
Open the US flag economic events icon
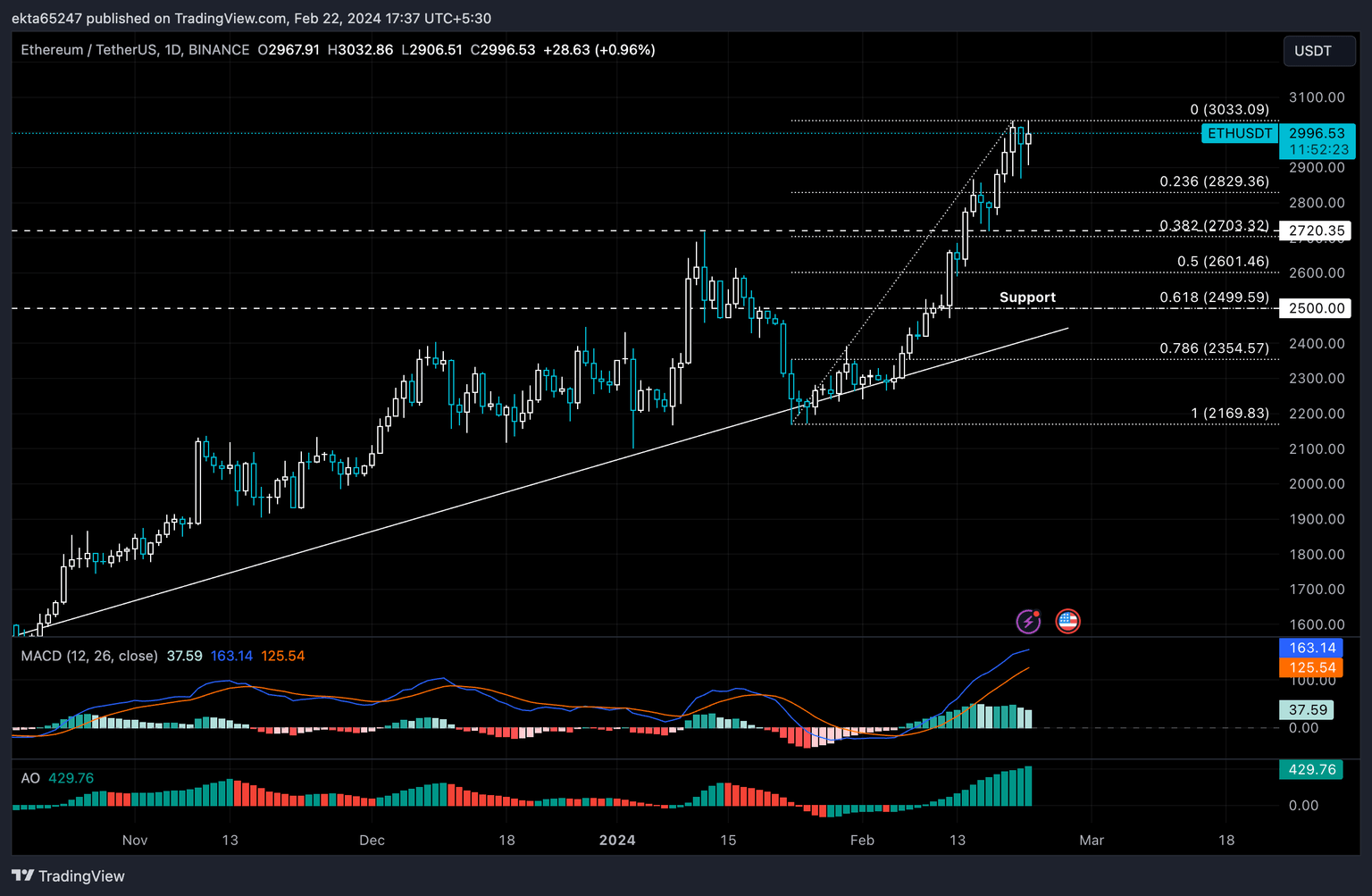pyautogui.click(x=1068, y=621)
